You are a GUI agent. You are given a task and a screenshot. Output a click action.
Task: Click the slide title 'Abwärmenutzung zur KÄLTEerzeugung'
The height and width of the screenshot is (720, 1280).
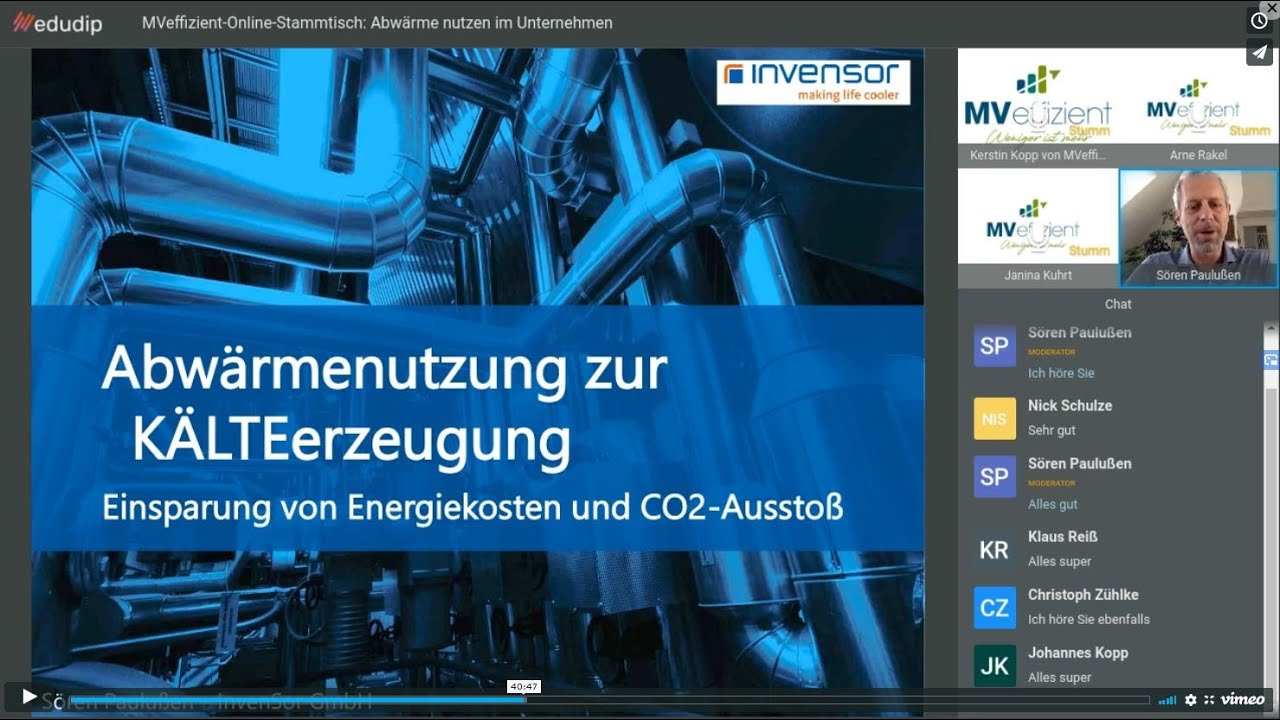coord(385,403)
